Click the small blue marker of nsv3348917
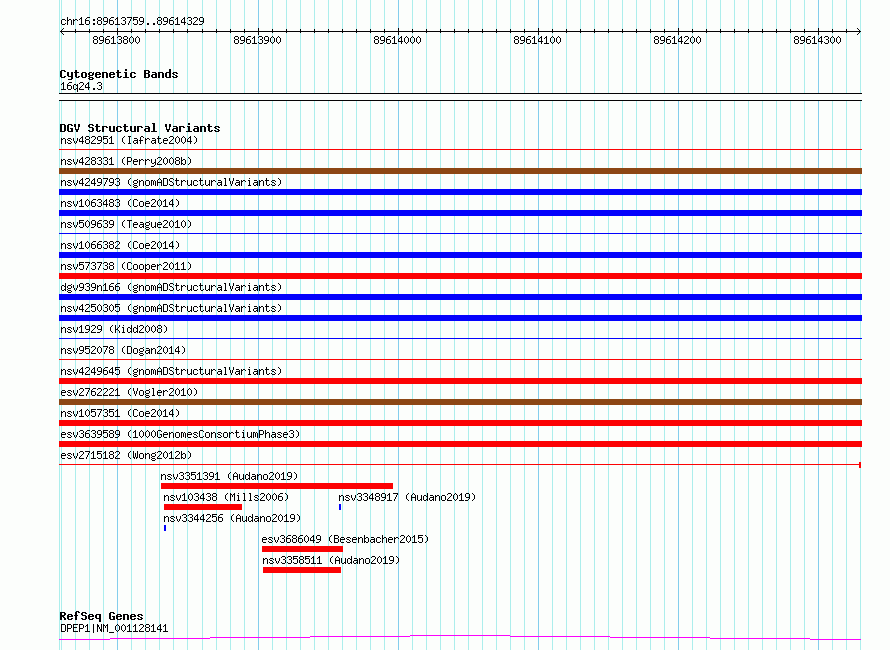This screenshot has height=650, width=890. [340, 507]
